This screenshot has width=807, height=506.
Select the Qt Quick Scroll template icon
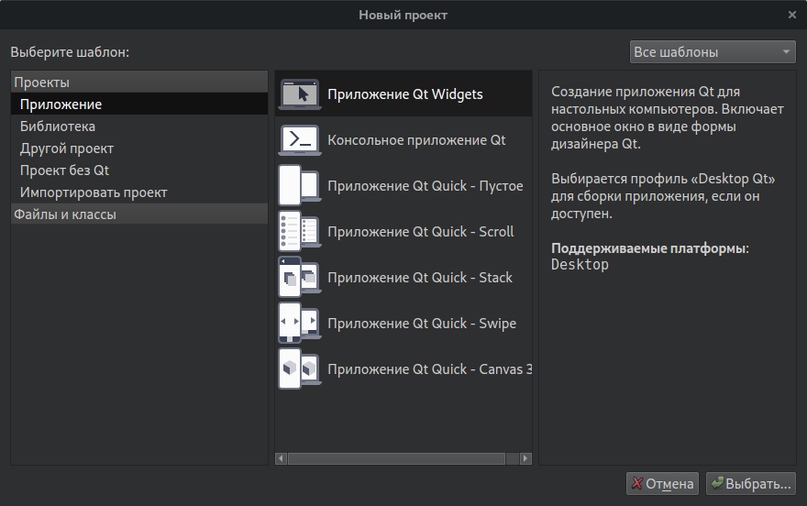[300, 231]
